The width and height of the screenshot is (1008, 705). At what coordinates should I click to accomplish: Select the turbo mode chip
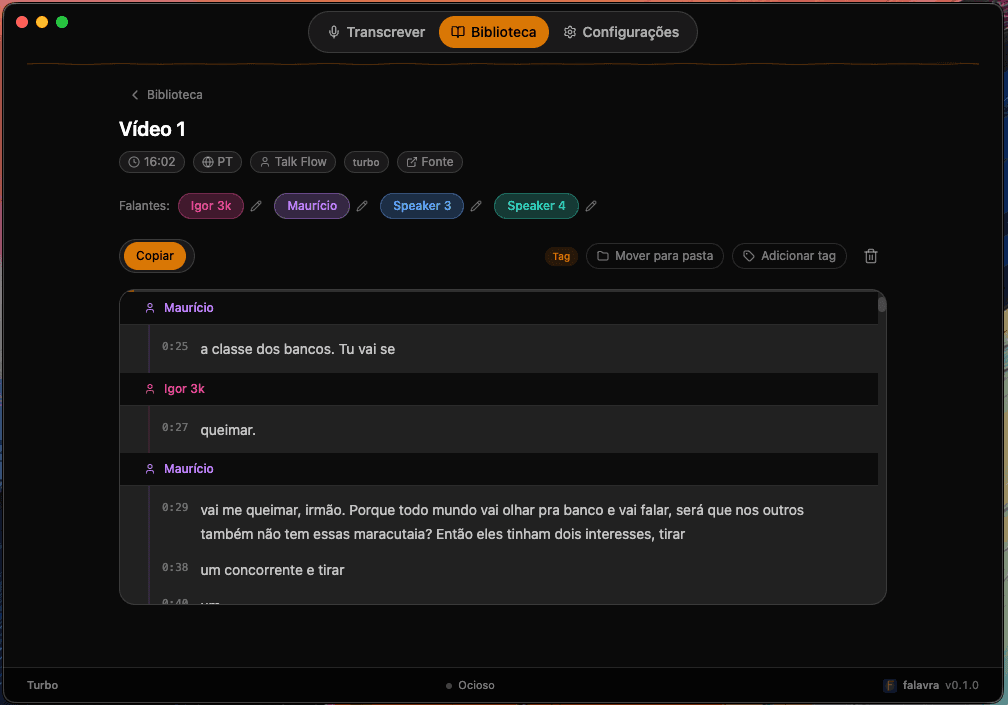[x=366, y=162]
